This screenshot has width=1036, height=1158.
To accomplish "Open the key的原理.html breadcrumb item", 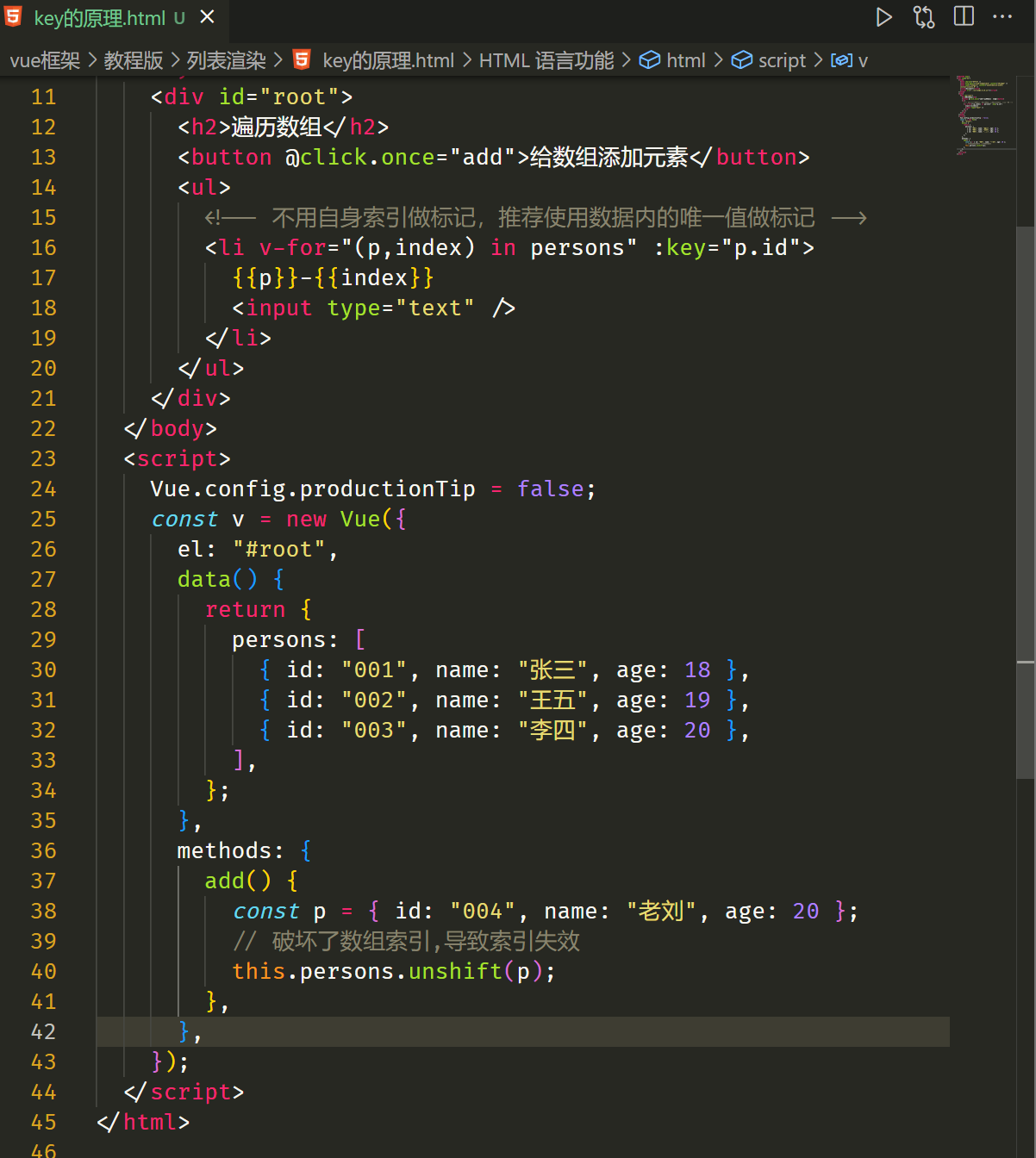I will (388, 60).
